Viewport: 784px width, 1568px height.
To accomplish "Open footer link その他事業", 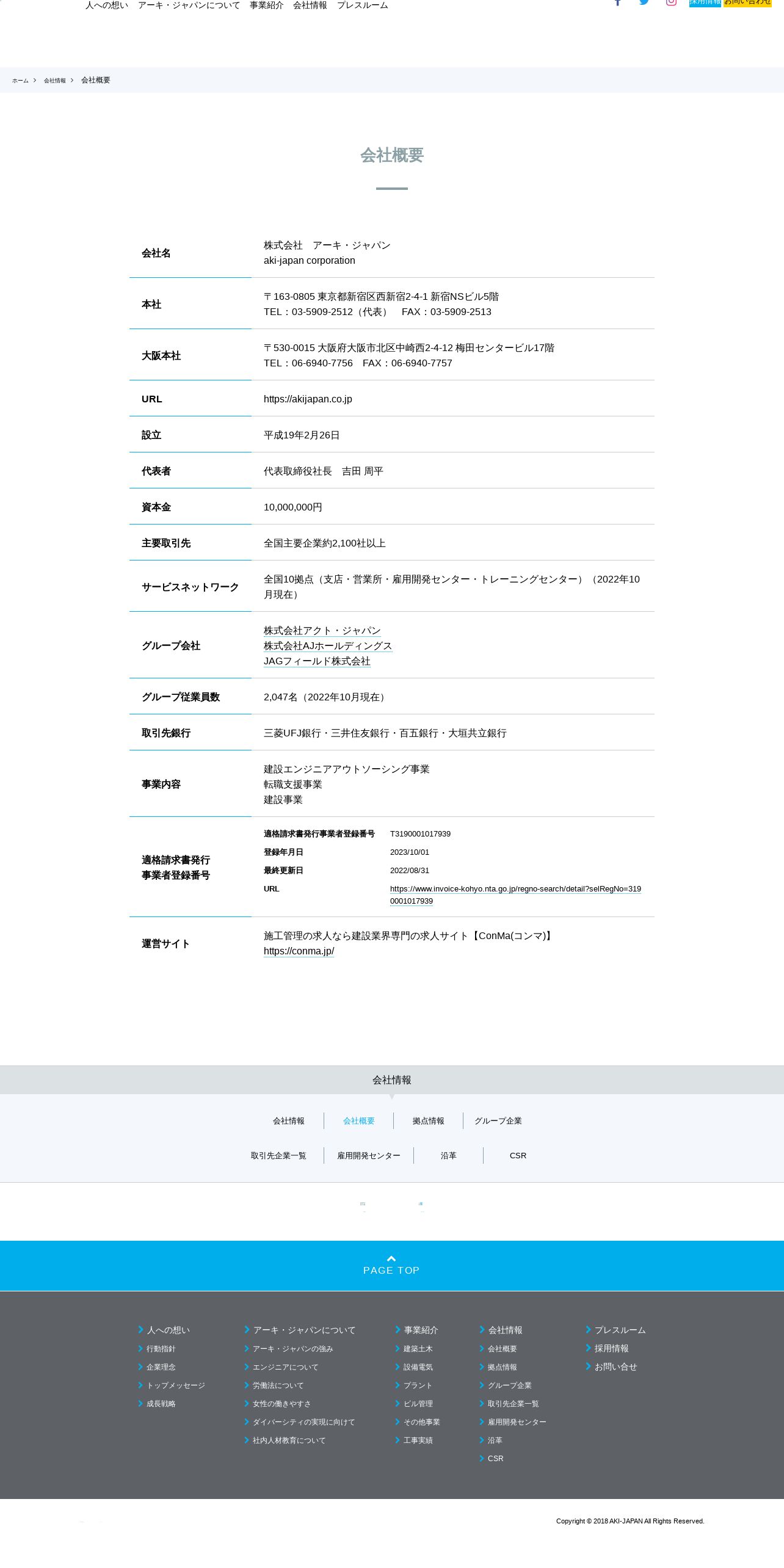I will pos(422,1422).
